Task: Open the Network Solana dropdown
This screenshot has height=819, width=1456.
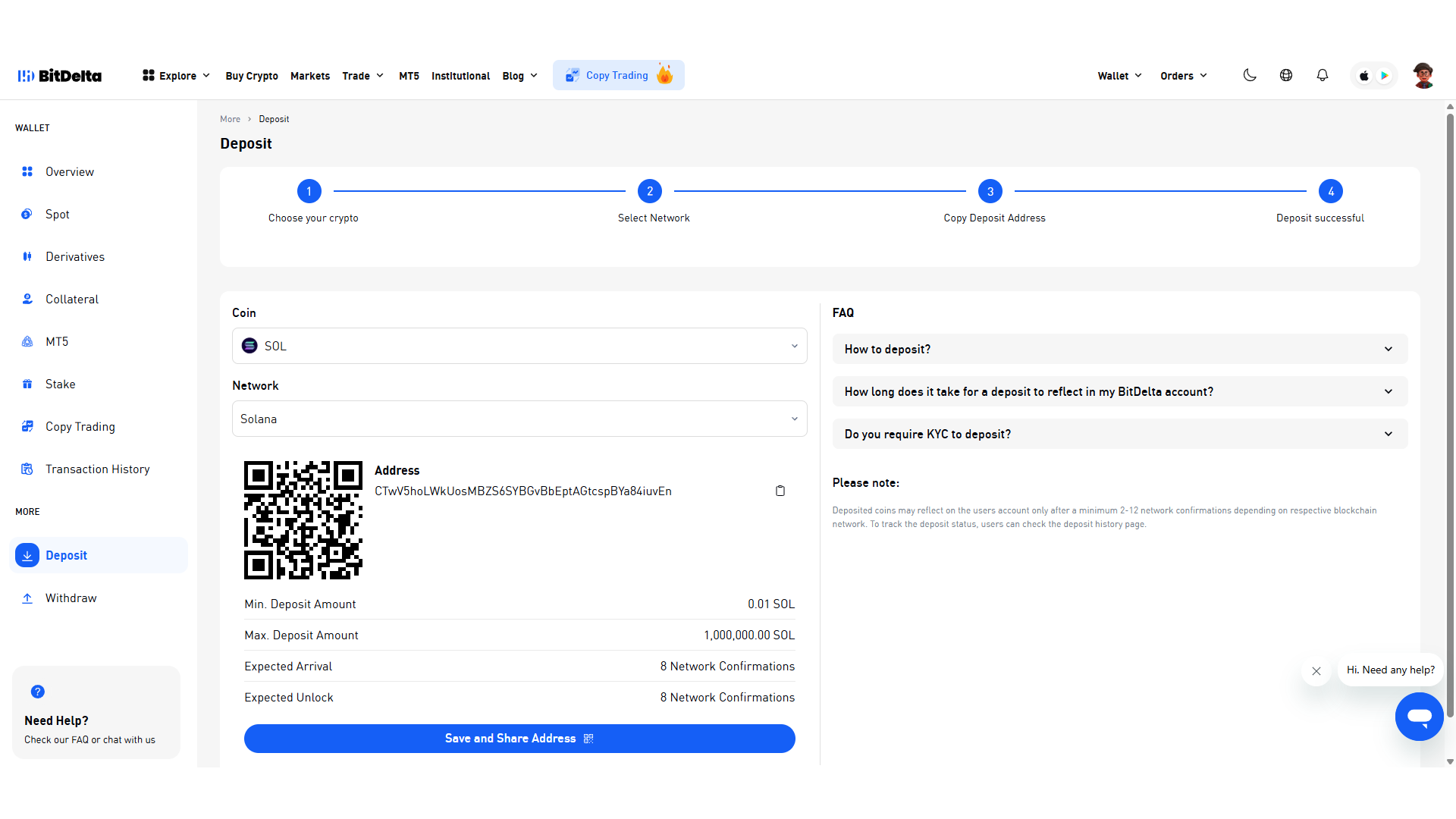Action: point(519,419)
